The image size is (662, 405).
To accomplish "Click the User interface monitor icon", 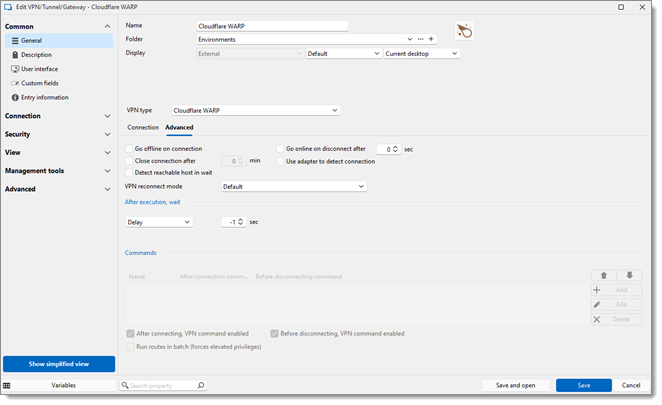I will click(x=15, y=69).
